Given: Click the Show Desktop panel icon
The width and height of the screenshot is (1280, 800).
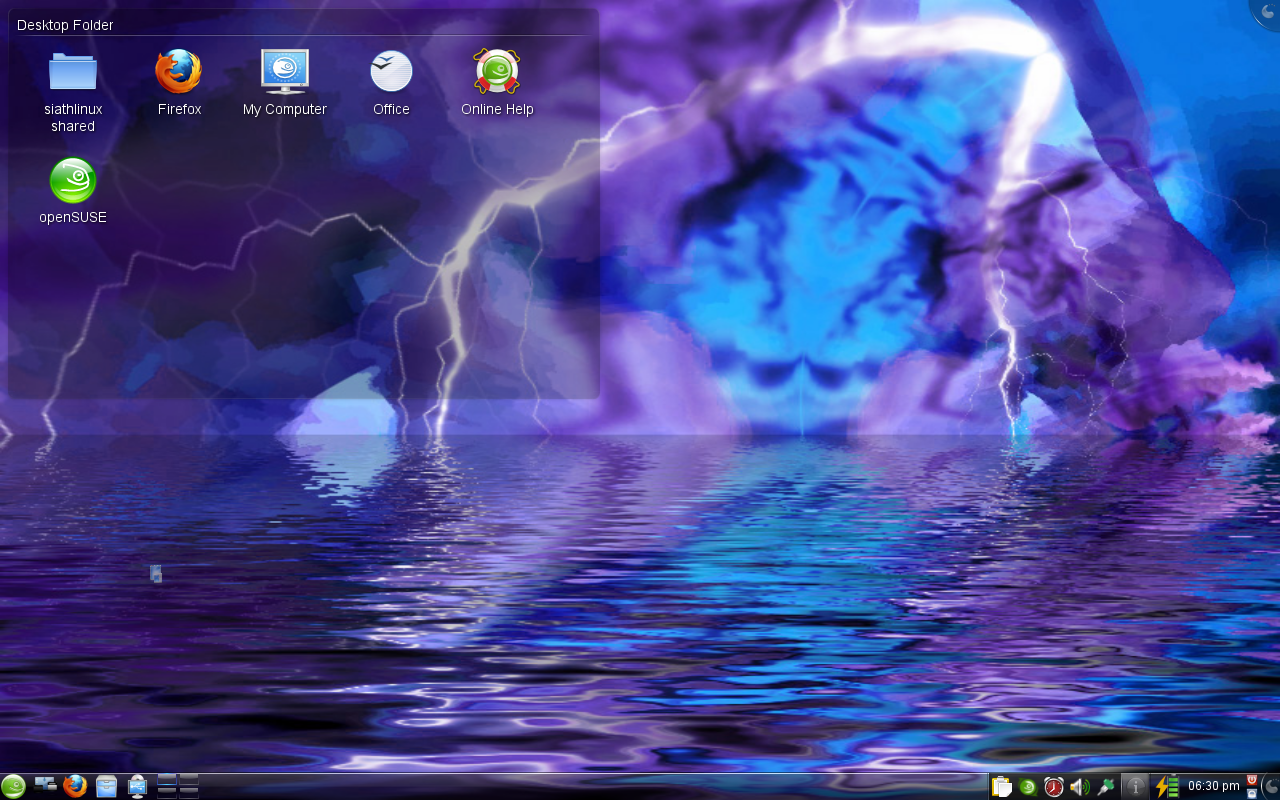Looking at the screenshot, I should [x=45, y=784].
